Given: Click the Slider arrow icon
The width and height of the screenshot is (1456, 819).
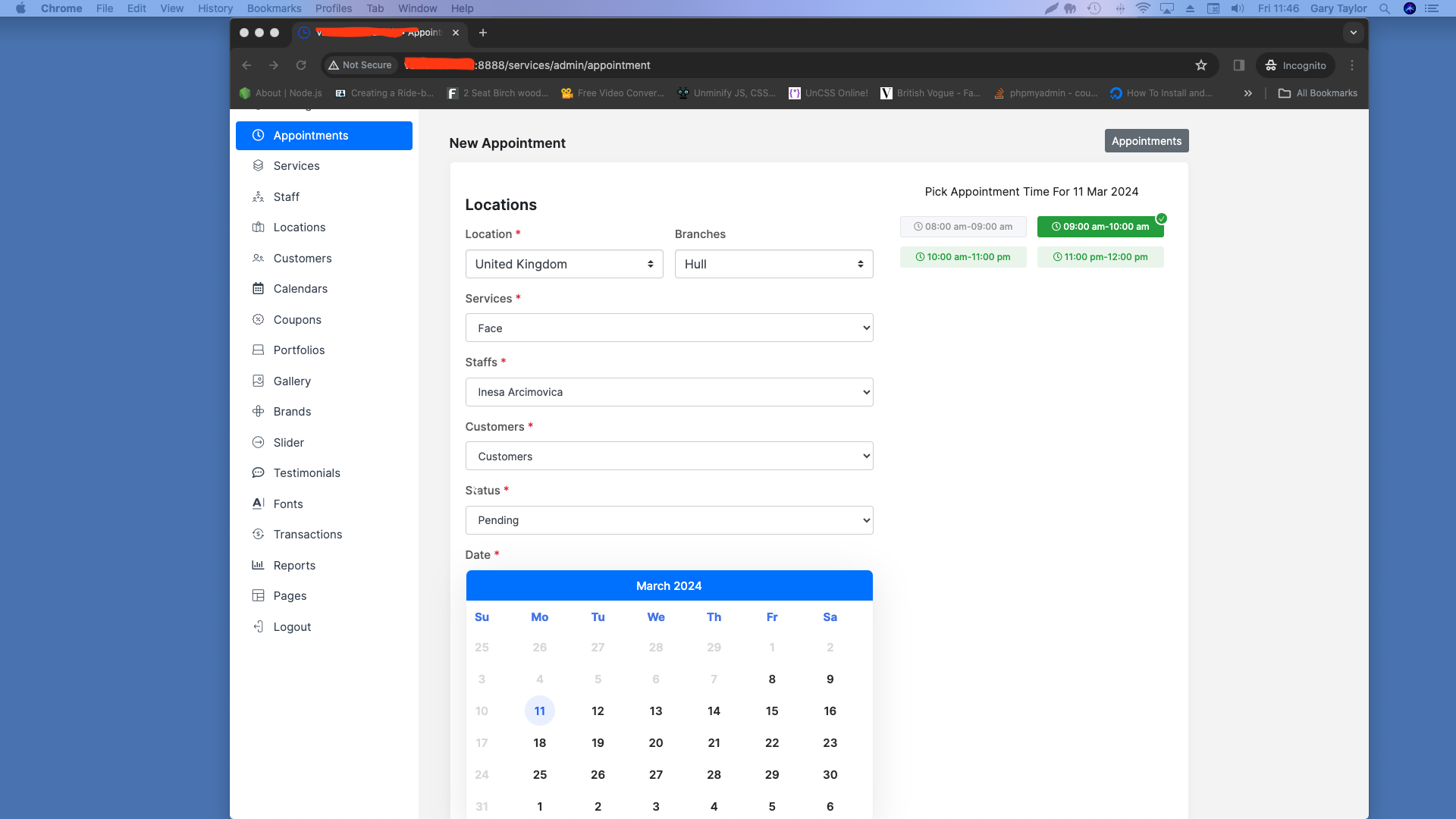Looking at the screenshot, I should pos(258,442).
